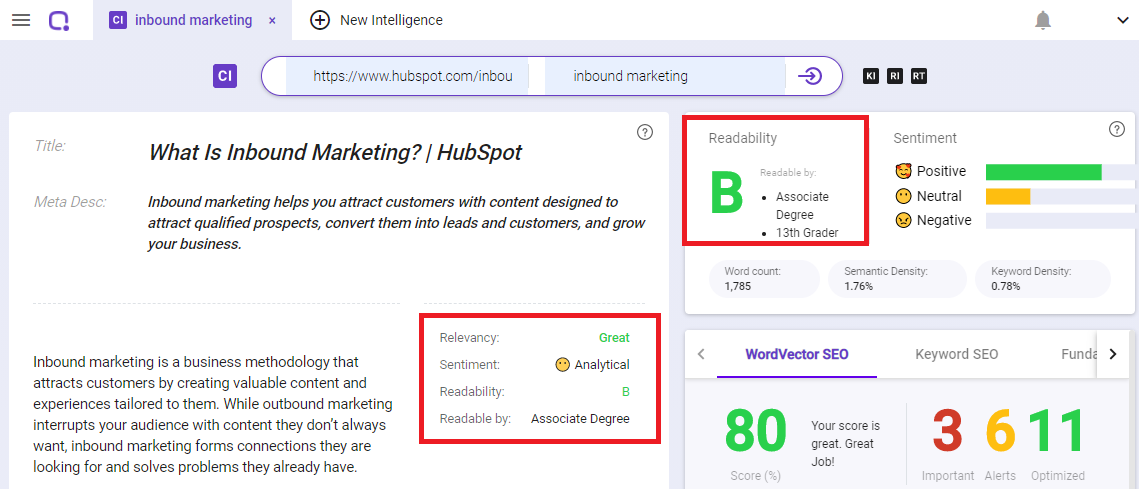Switch to the RT intelligence badge

tap(919, 76)
